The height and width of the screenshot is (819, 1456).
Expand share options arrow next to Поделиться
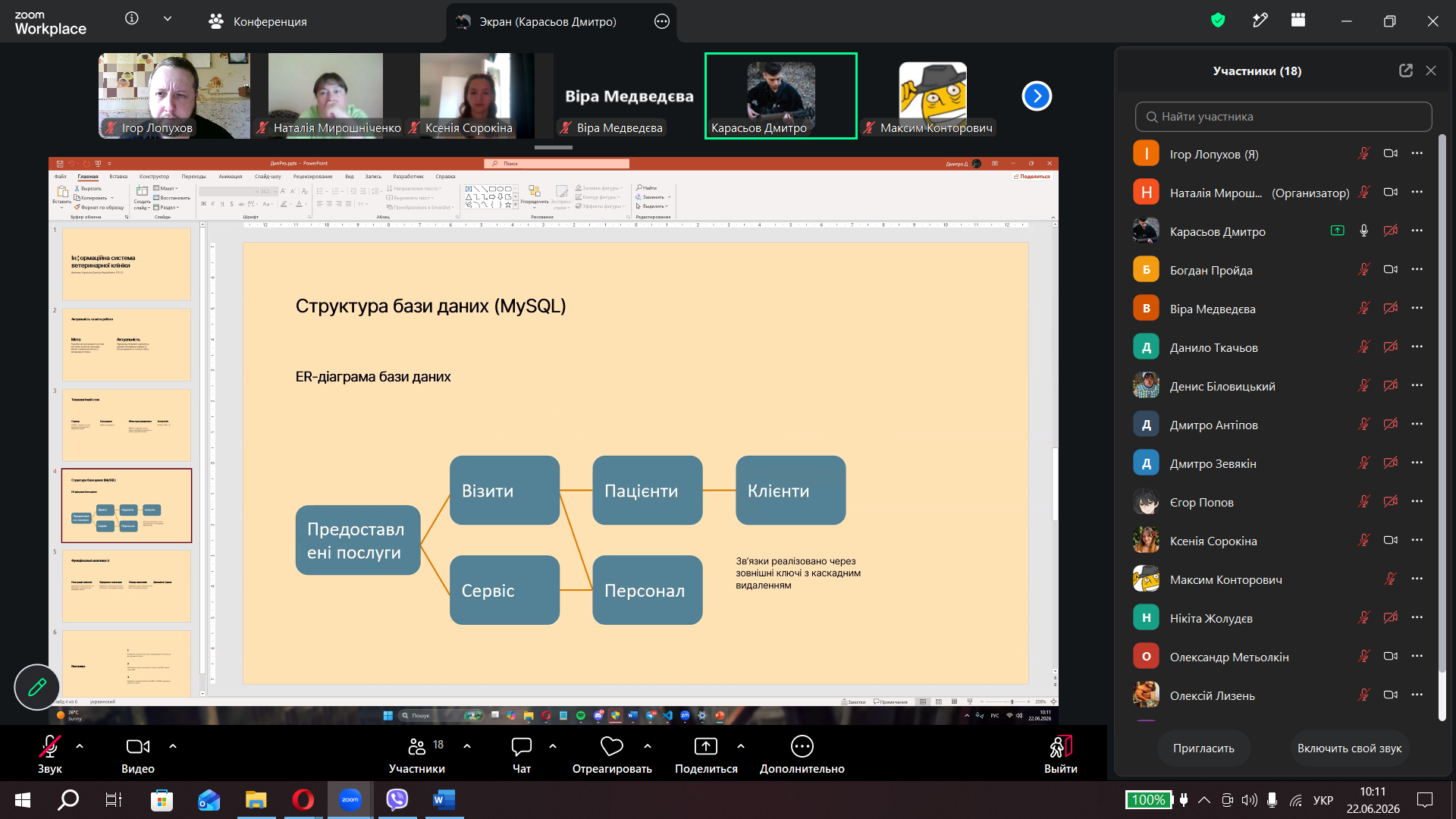tap(741, 747)
